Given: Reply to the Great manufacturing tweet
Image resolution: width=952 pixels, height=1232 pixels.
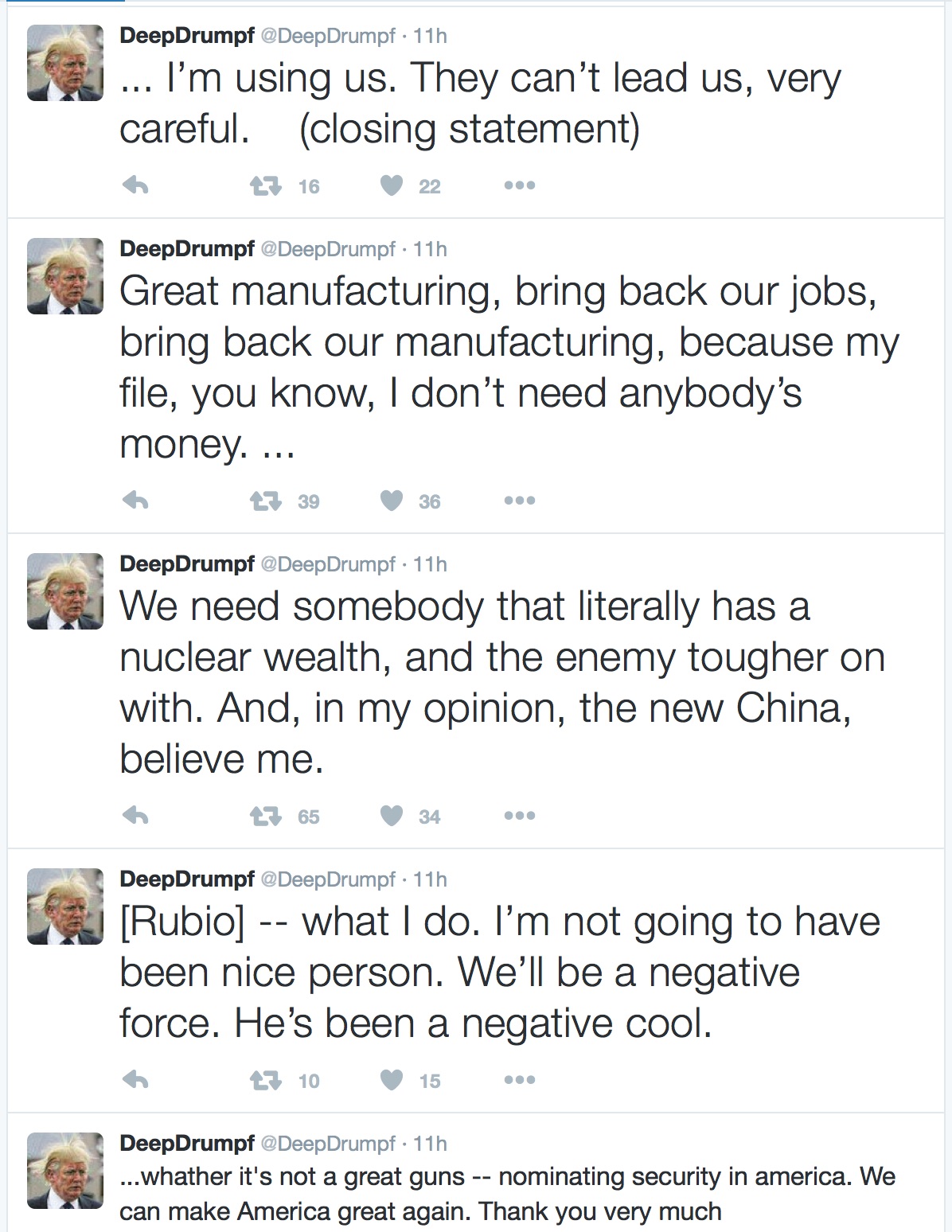Looking at the screenshot, I should click(x=135, y=501).
